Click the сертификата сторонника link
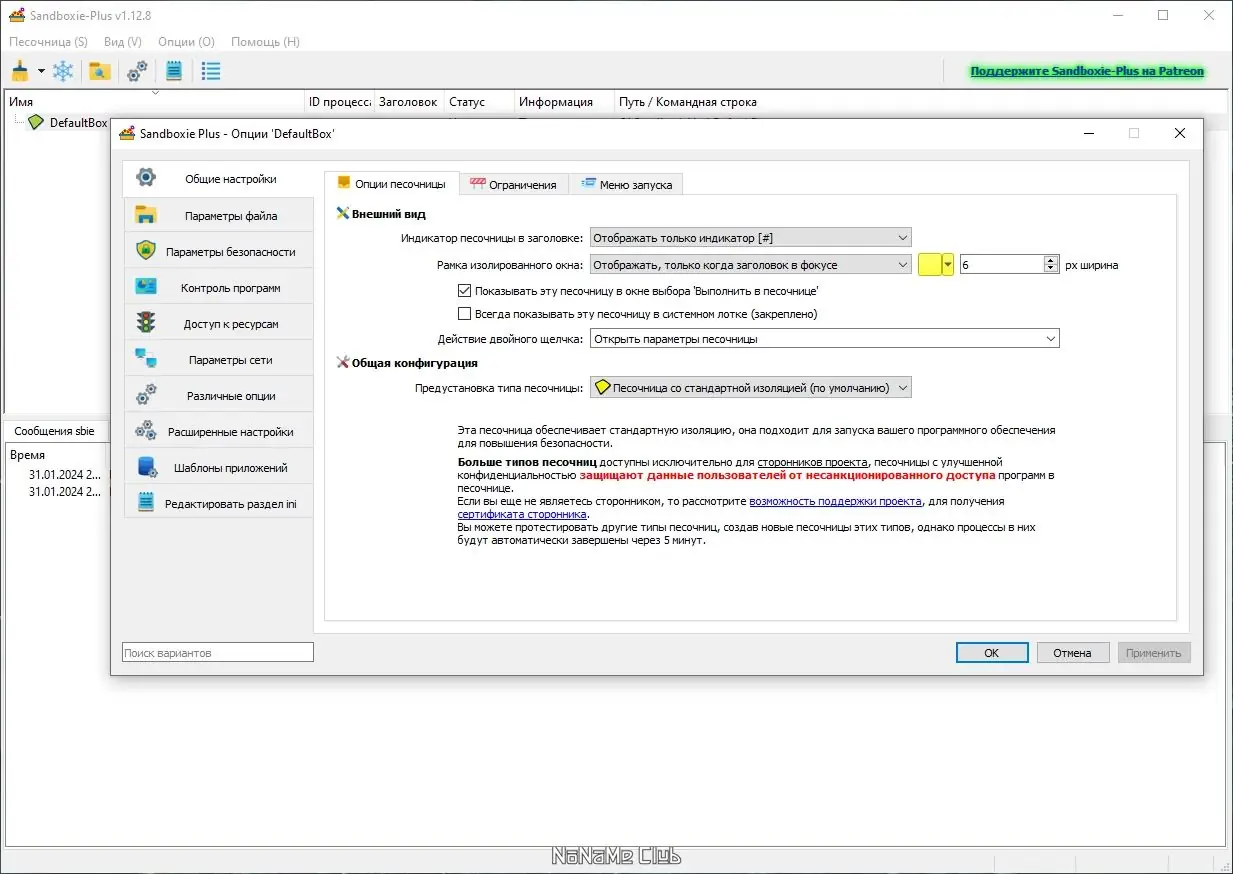 (x=522, y=514)
